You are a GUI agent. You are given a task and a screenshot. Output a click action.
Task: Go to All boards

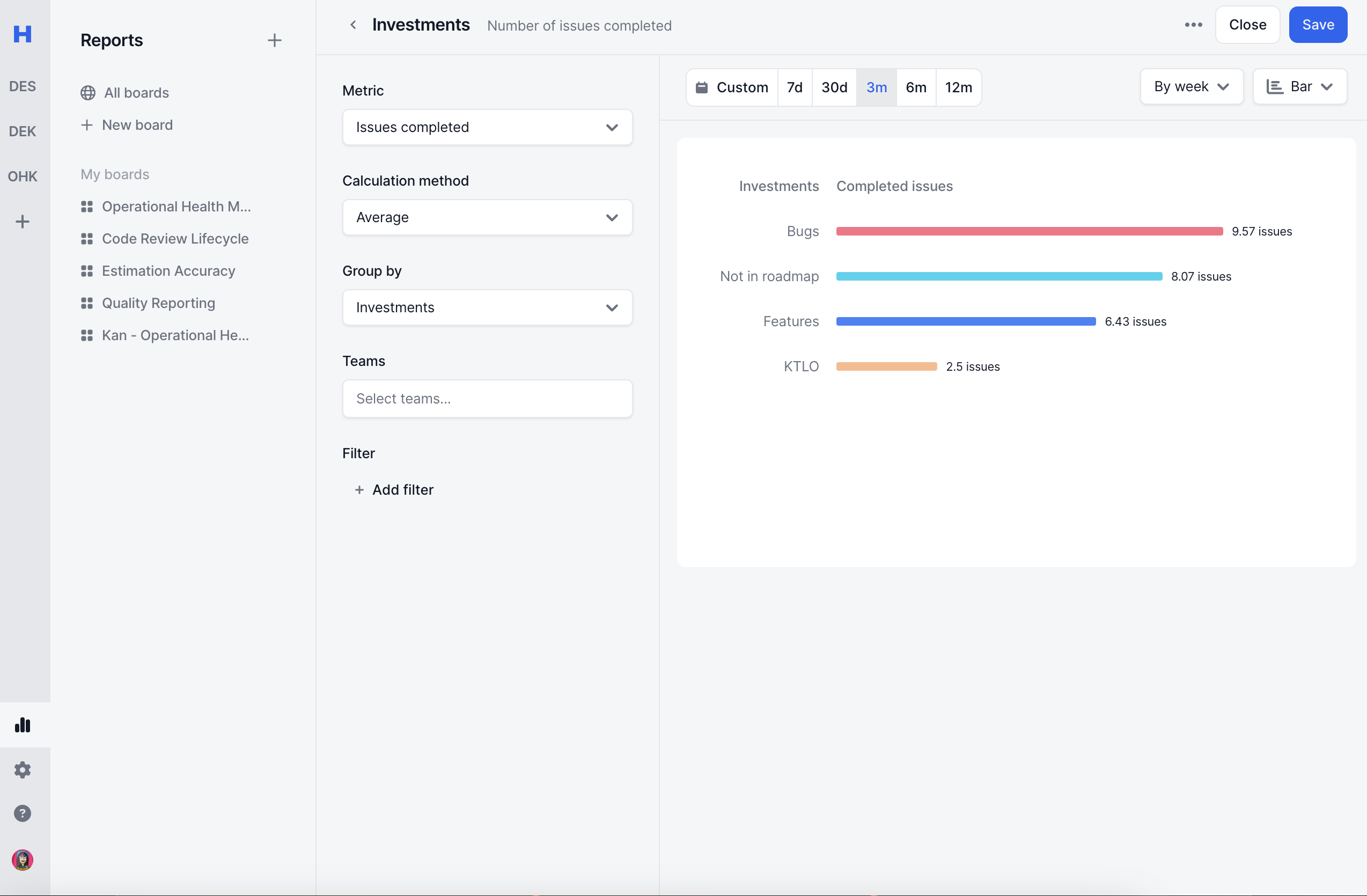[x=136, y=92]
